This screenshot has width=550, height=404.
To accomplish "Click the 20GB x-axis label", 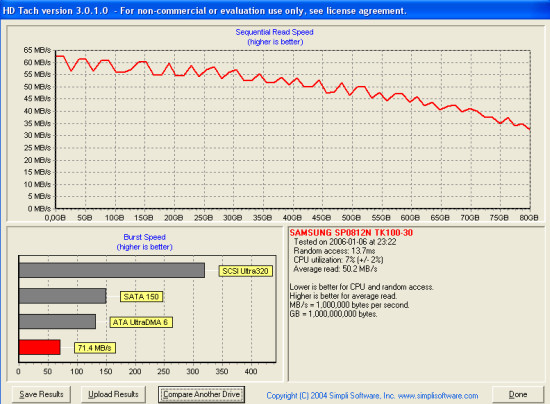I will coord(174,218).
